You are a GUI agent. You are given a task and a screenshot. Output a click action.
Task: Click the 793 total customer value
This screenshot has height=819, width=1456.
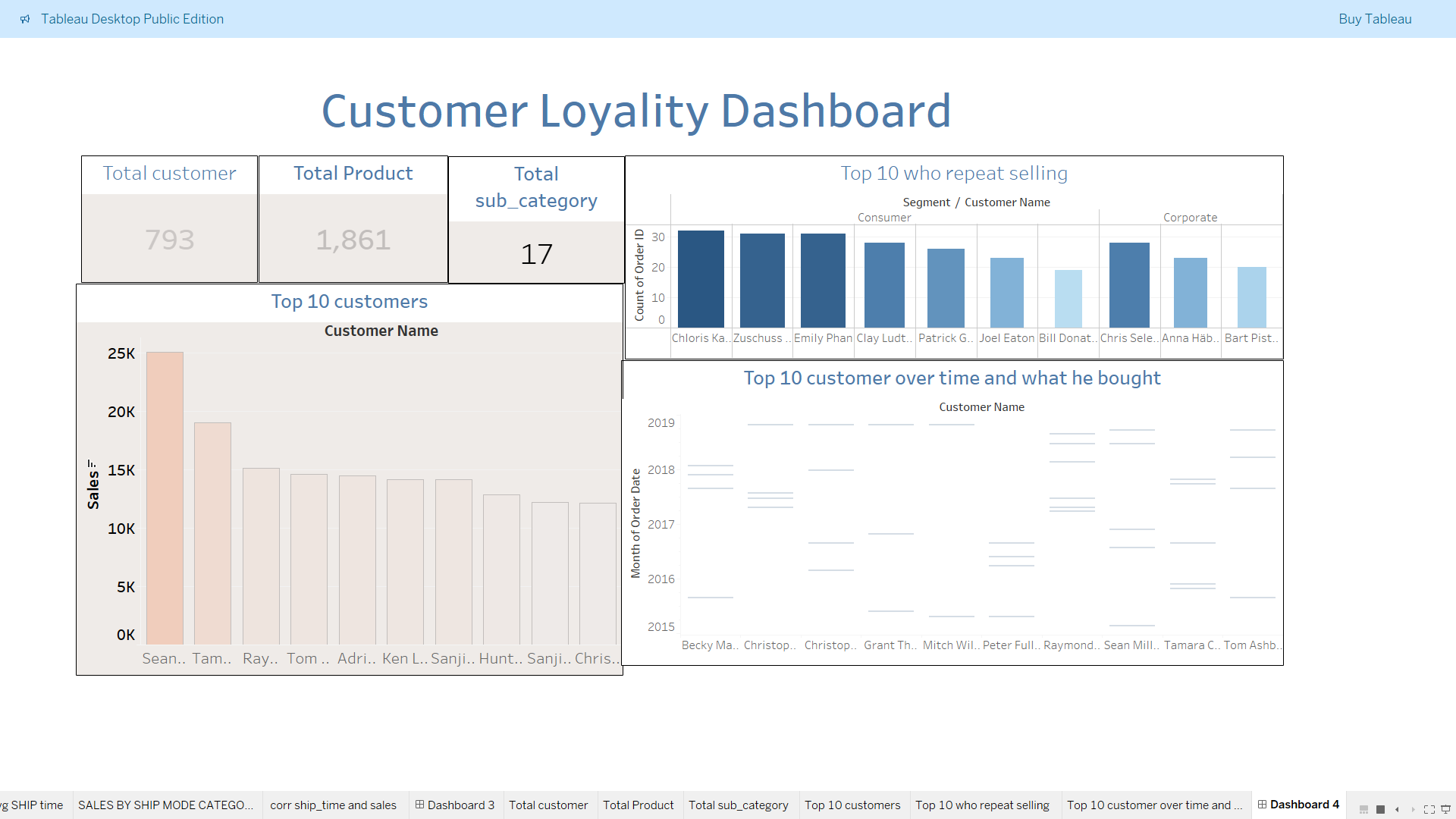coord(170,240)
